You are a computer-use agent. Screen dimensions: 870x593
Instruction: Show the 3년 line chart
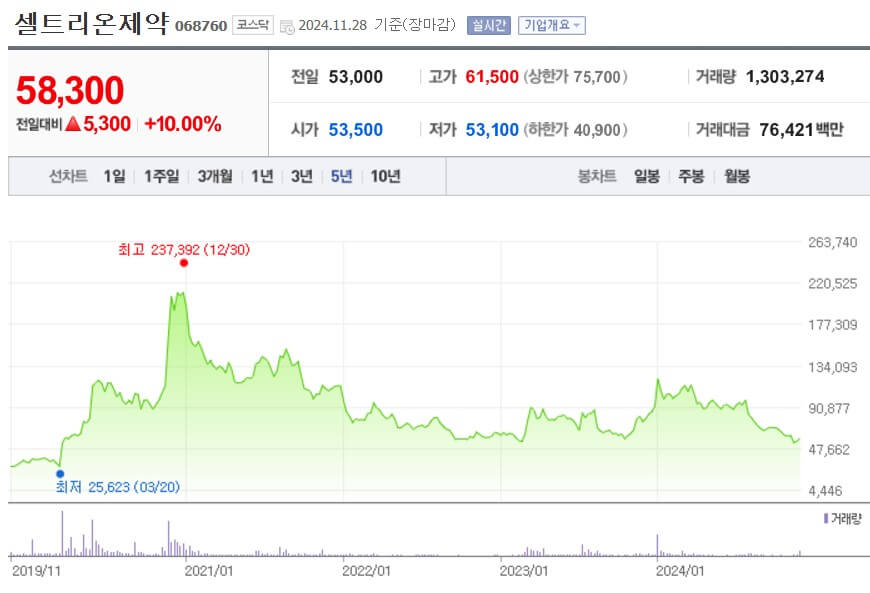coord(302,176)
